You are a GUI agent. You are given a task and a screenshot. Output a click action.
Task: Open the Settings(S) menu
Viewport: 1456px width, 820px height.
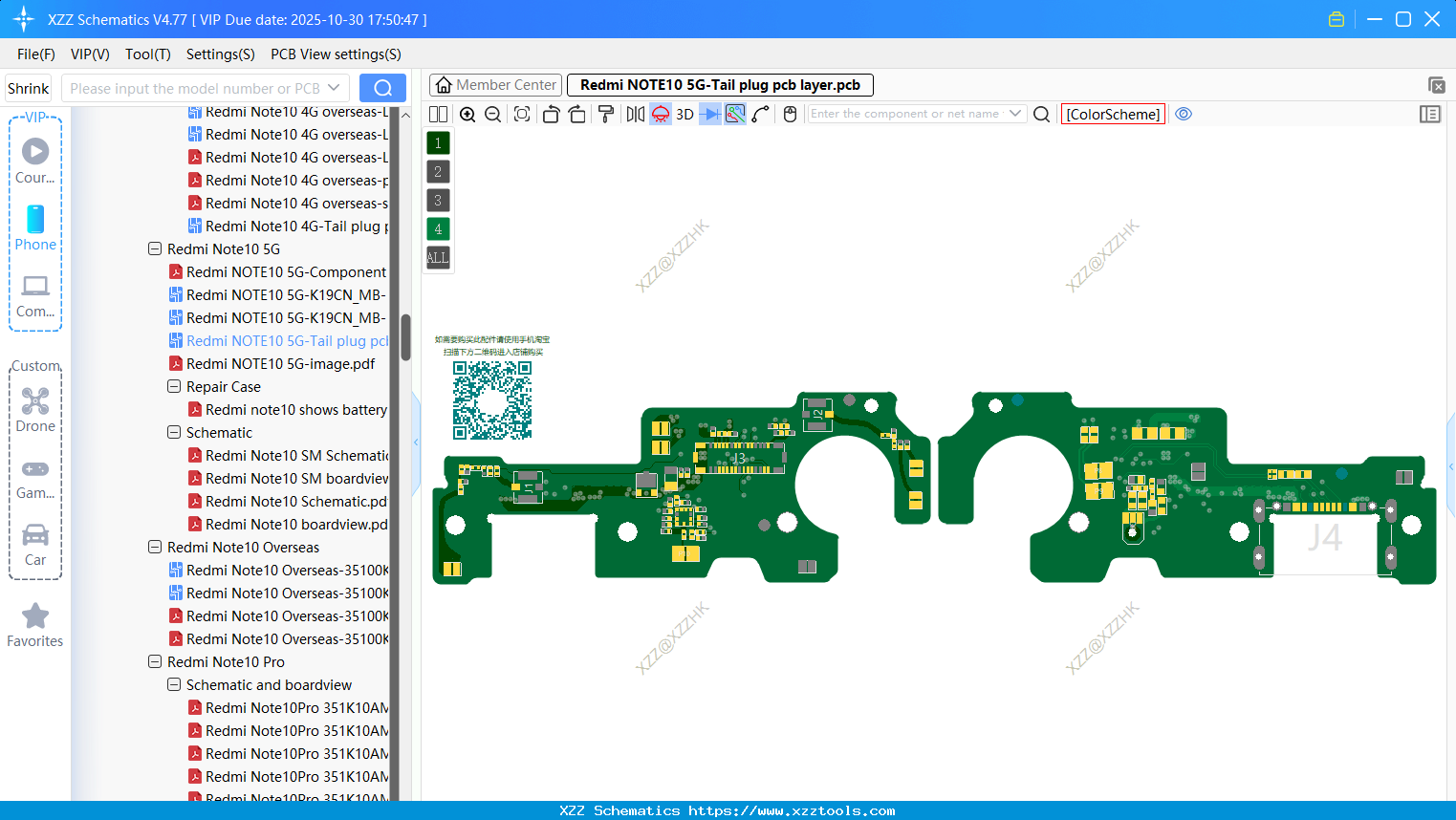(x=221, y=54)
